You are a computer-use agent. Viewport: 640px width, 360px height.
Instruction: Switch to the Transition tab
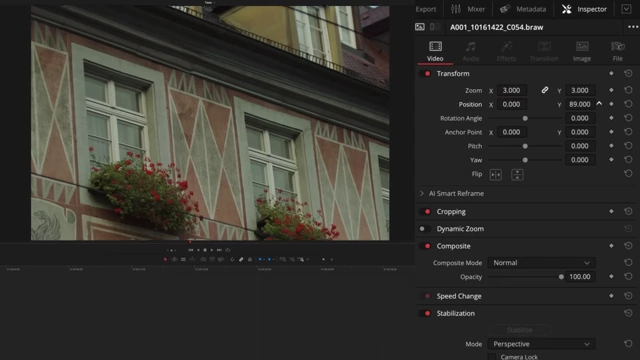pos(544,51)
